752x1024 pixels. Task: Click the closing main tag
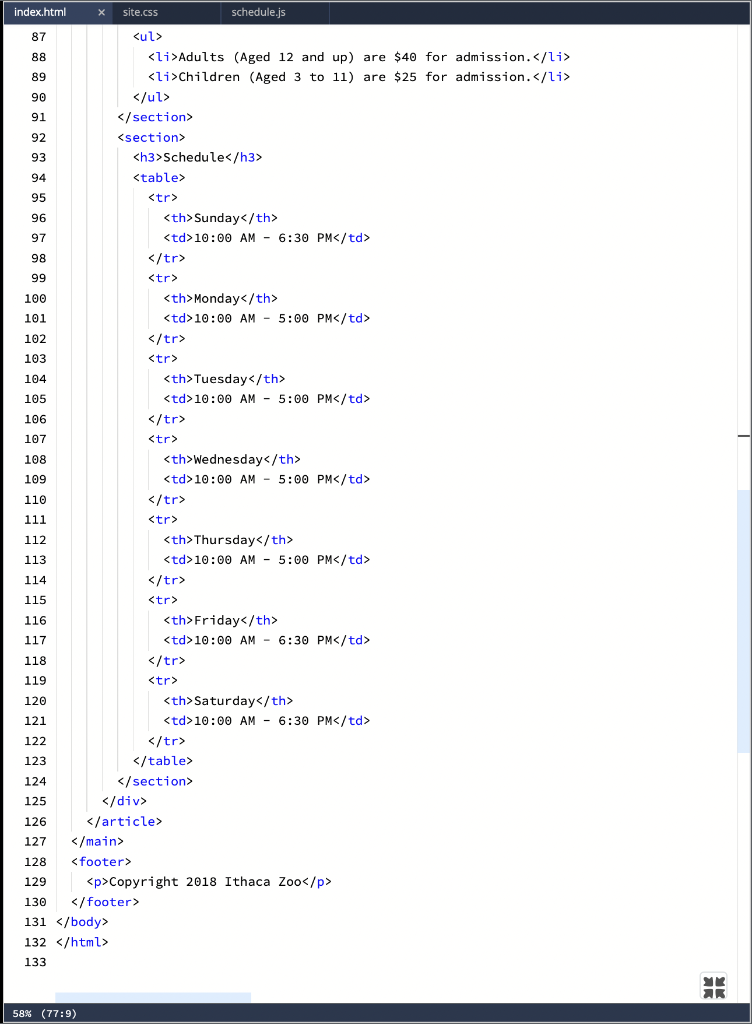[98, 842]
